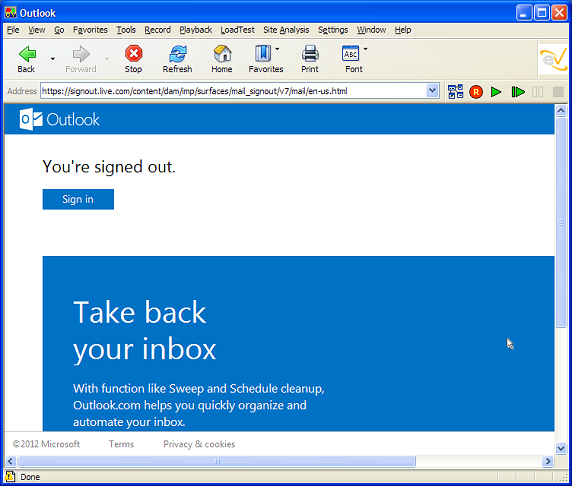572x486 pixels.
Task: Click the Font toolbar icon
Action: 351,54
